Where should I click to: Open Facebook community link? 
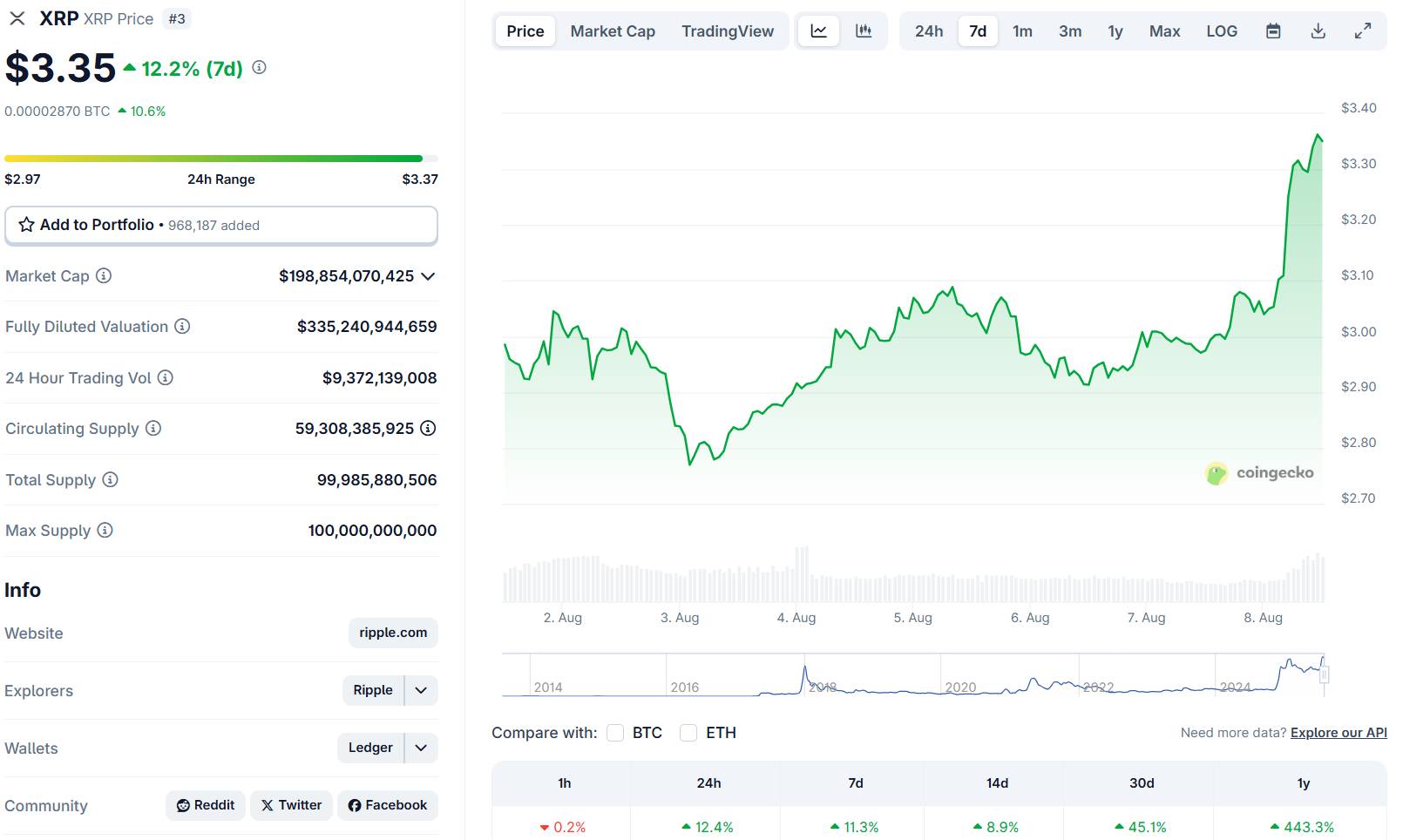point(388,805)
